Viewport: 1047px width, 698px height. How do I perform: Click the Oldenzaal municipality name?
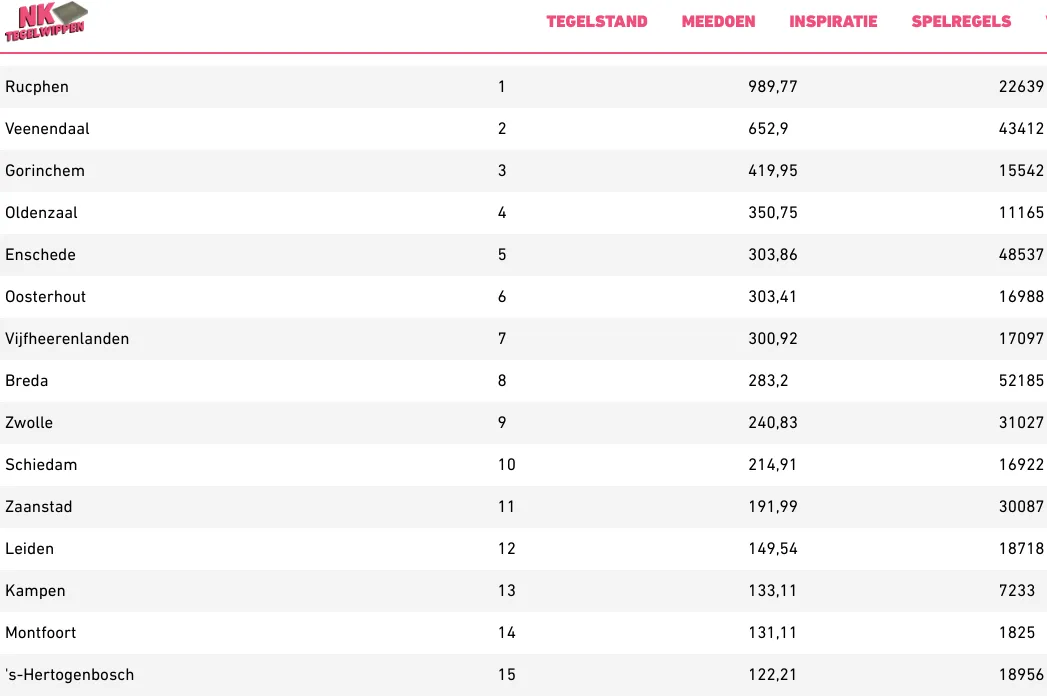[41, 213]
